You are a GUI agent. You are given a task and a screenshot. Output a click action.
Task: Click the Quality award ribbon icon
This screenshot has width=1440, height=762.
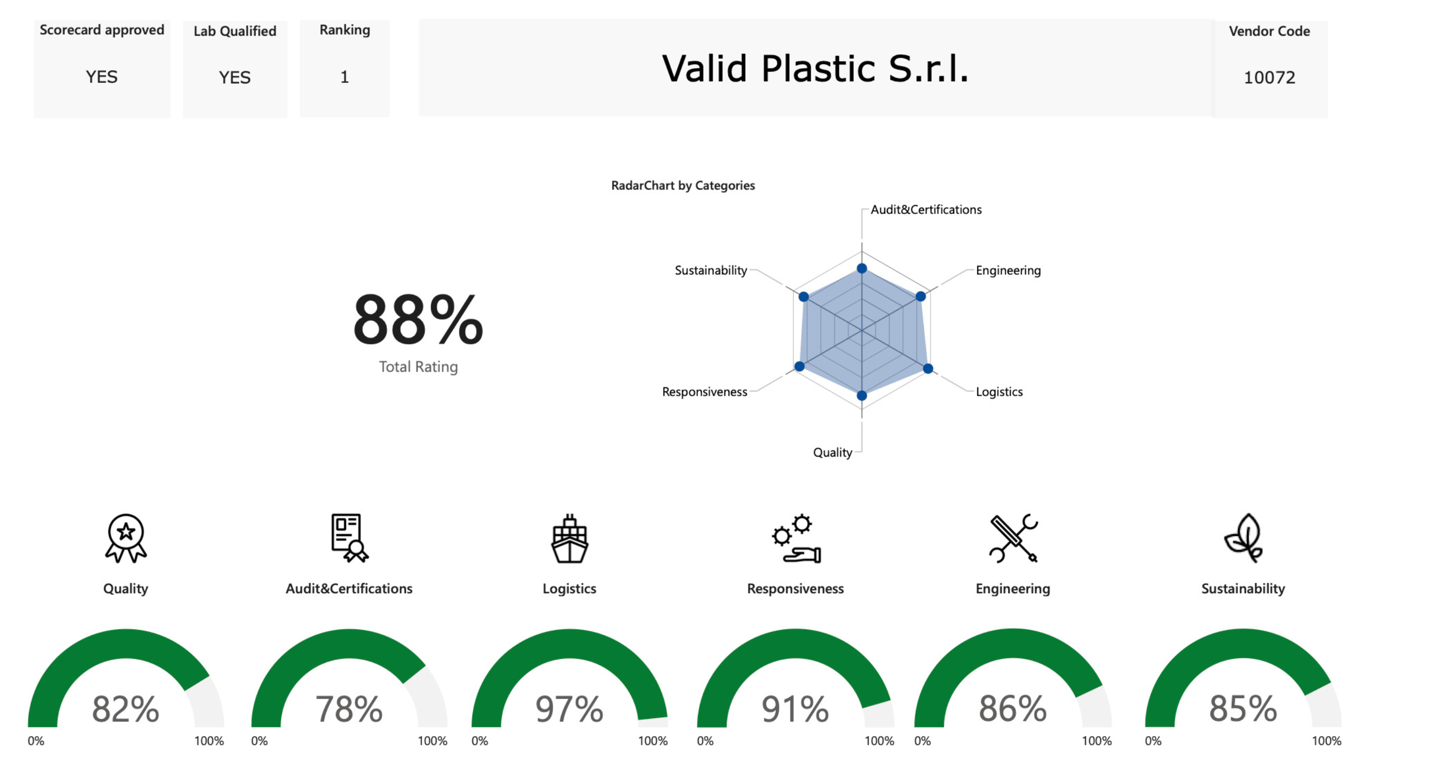pyautogui.click(x=126, y=538)
